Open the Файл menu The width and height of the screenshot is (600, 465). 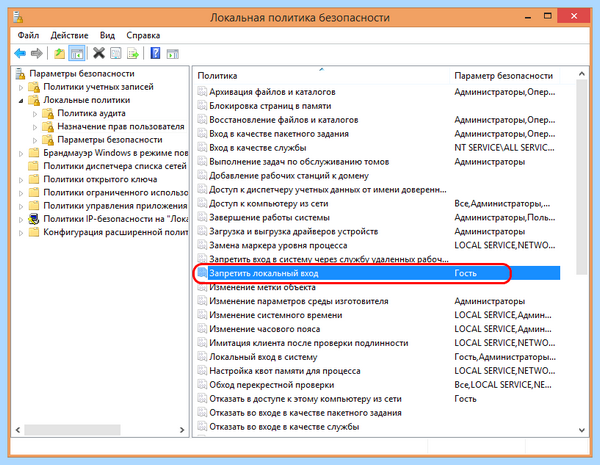tap(28, 36)
